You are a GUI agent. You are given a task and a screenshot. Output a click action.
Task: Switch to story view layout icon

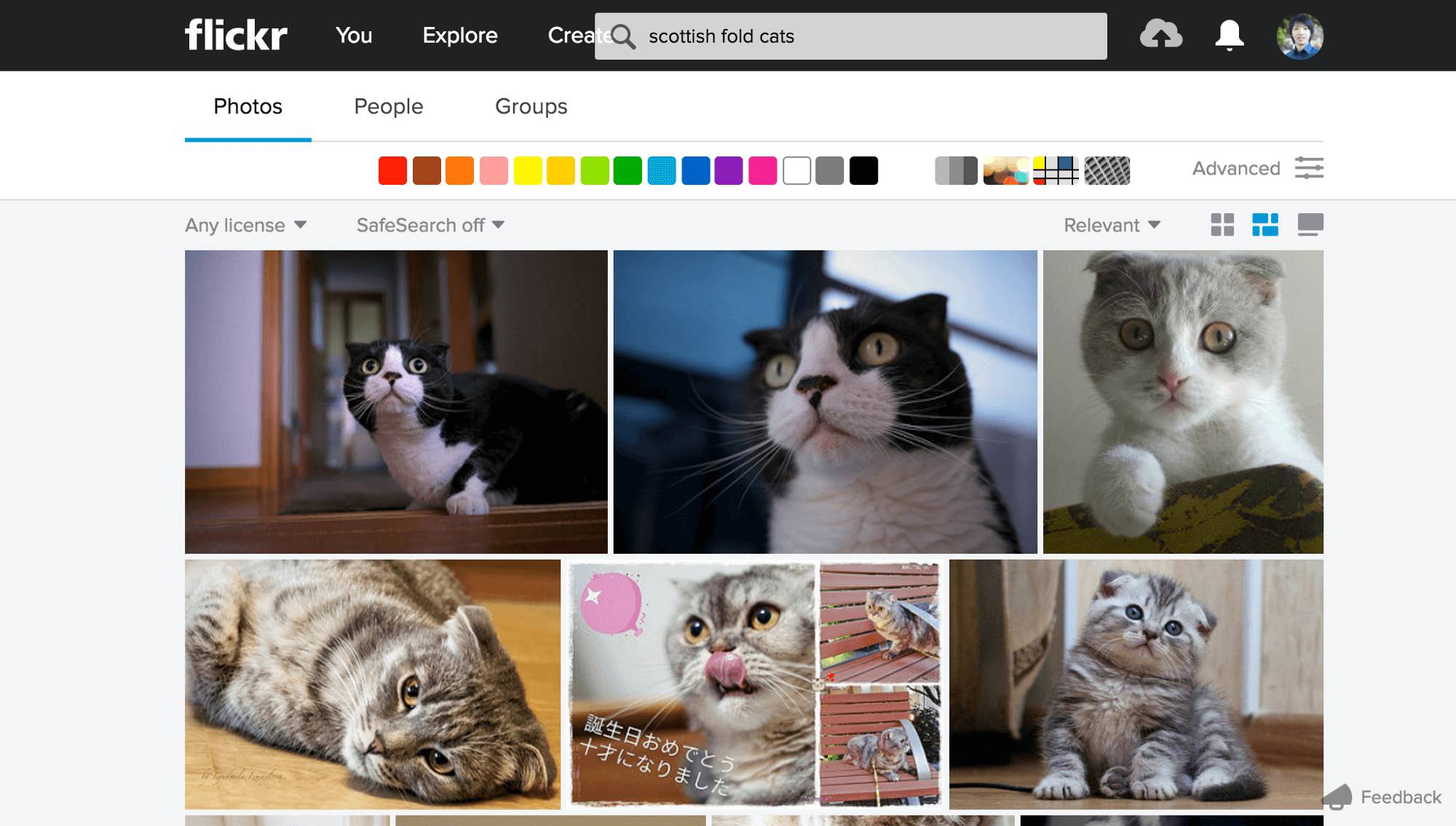pos(1310,225)
